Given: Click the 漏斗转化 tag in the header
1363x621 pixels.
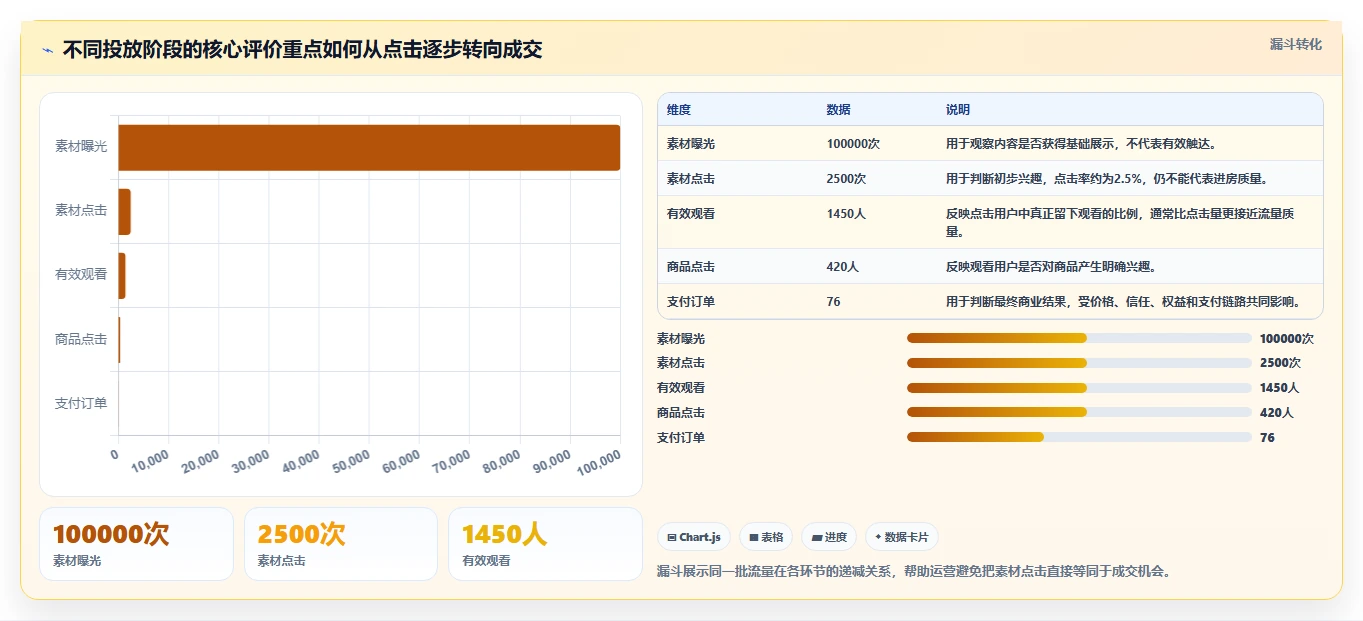Looking at the screenshot, I should (1295, 45).
